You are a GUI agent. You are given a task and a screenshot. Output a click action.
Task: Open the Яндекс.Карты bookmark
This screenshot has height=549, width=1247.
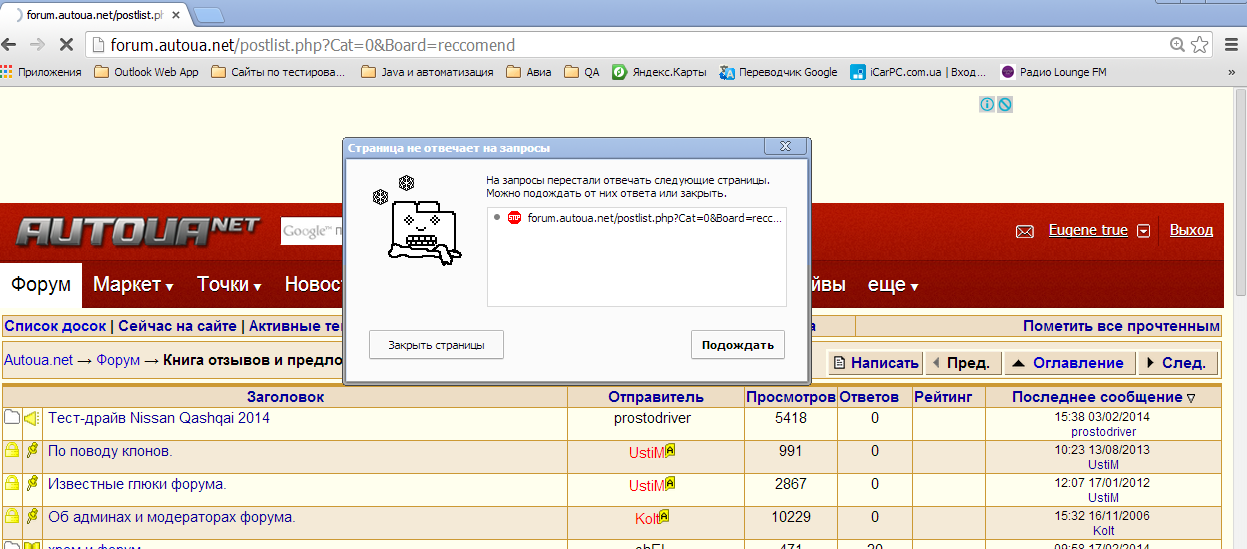660,72
